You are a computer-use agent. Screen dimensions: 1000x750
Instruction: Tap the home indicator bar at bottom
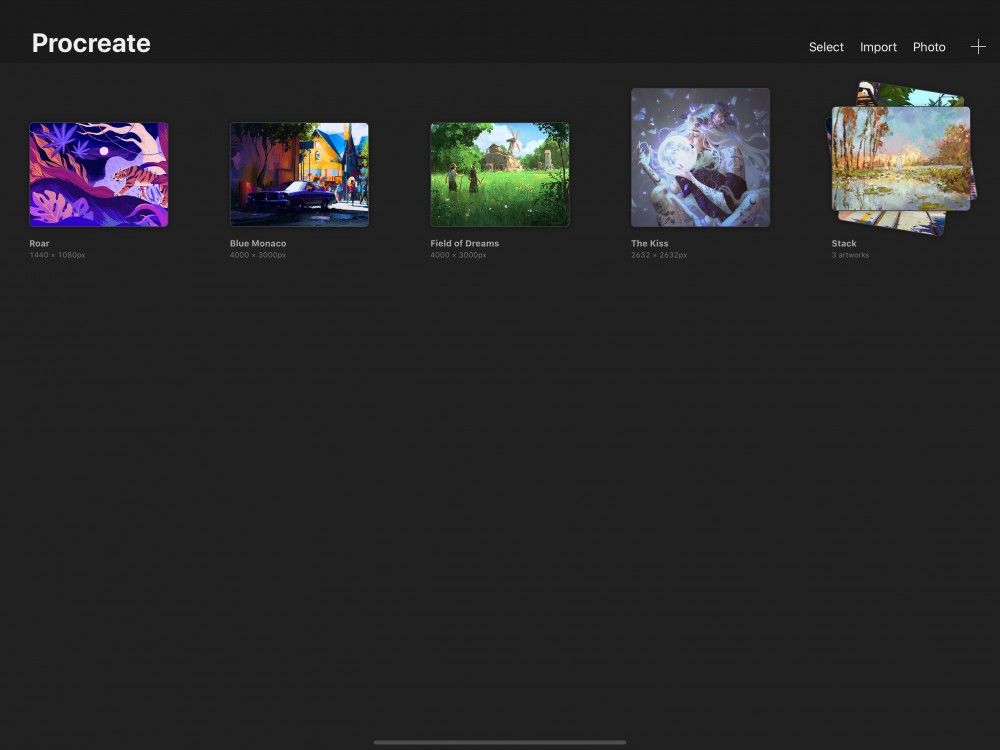coord(500,741)
